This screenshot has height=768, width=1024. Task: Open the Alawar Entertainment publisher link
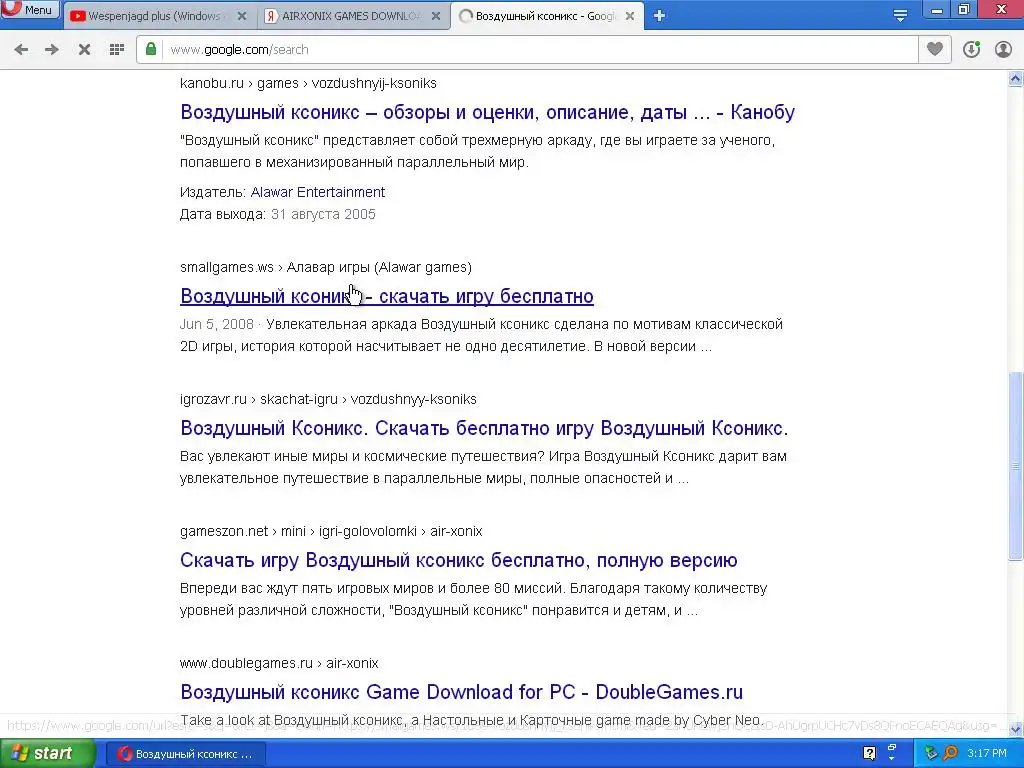pos(317,192)
